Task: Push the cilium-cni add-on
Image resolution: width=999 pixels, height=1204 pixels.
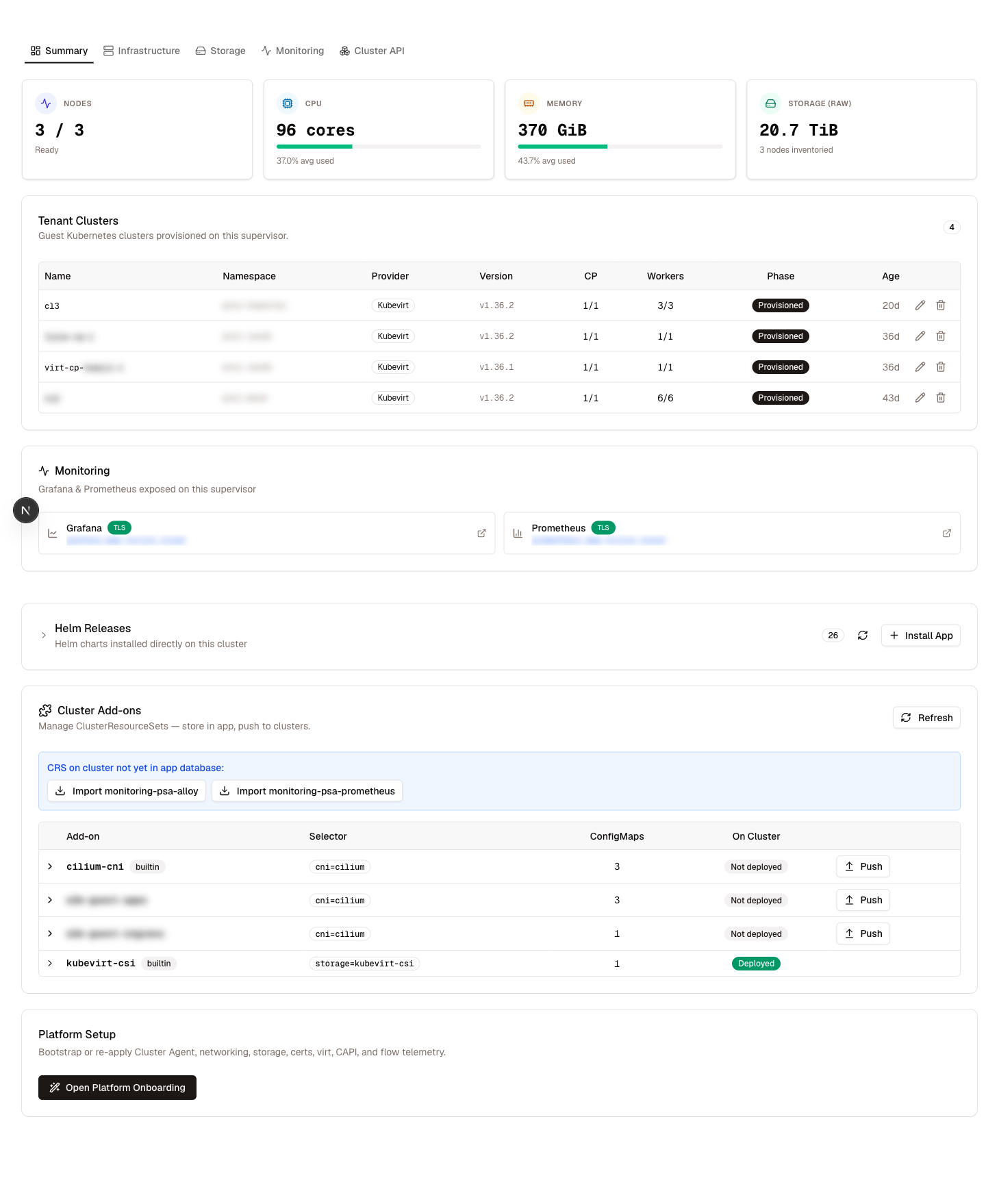Action: point(863,866)
